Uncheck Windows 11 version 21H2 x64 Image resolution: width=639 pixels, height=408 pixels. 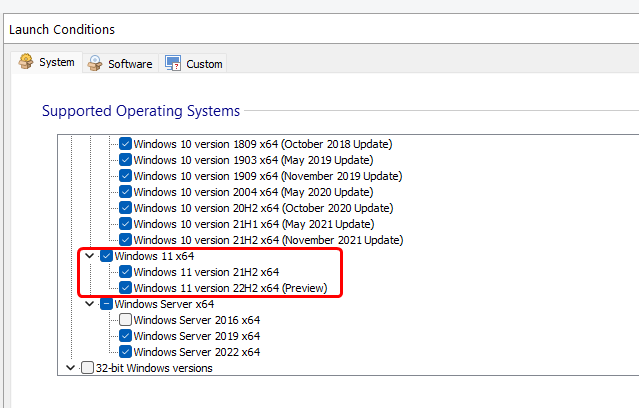(125, 272)
